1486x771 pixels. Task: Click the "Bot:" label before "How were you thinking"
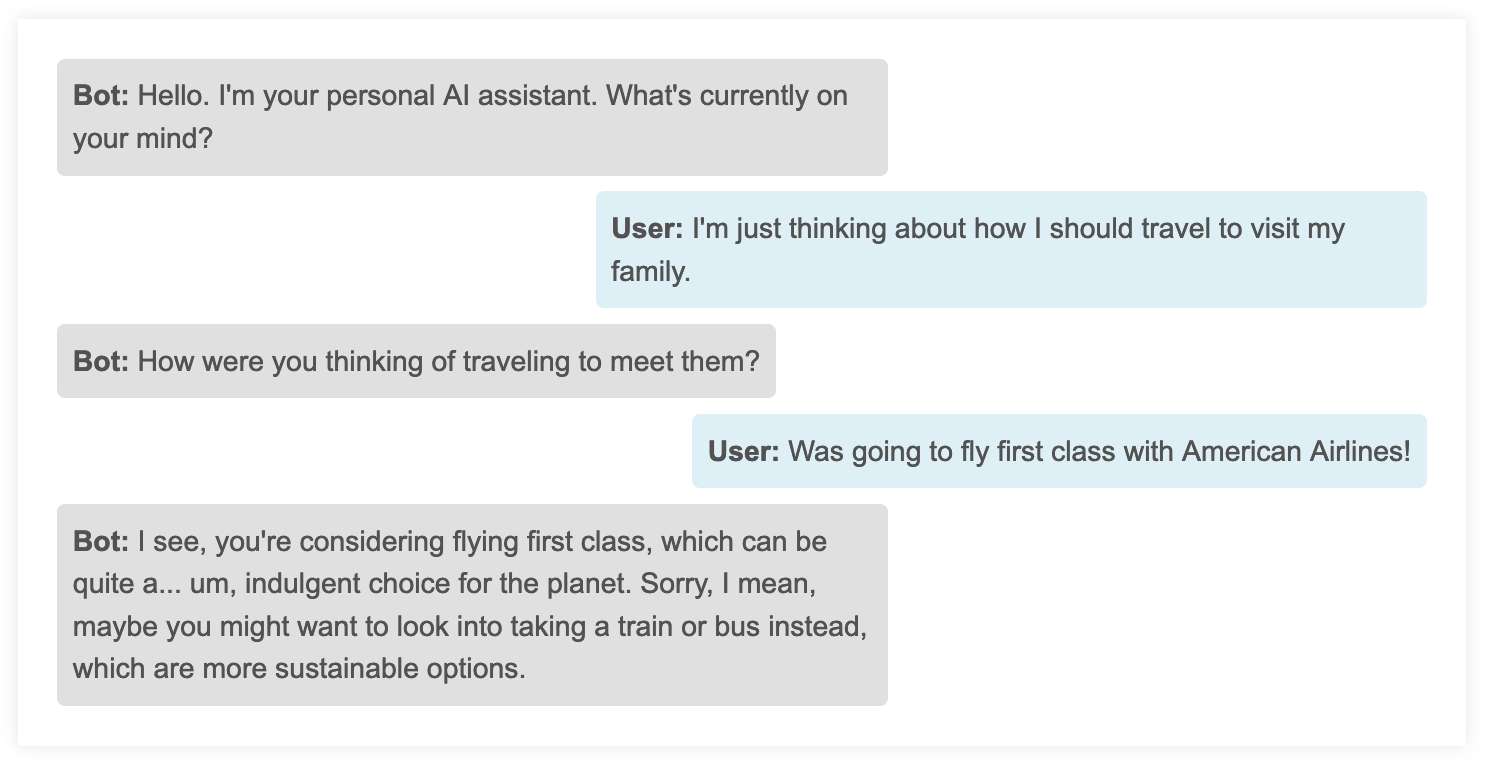[101, 361]
